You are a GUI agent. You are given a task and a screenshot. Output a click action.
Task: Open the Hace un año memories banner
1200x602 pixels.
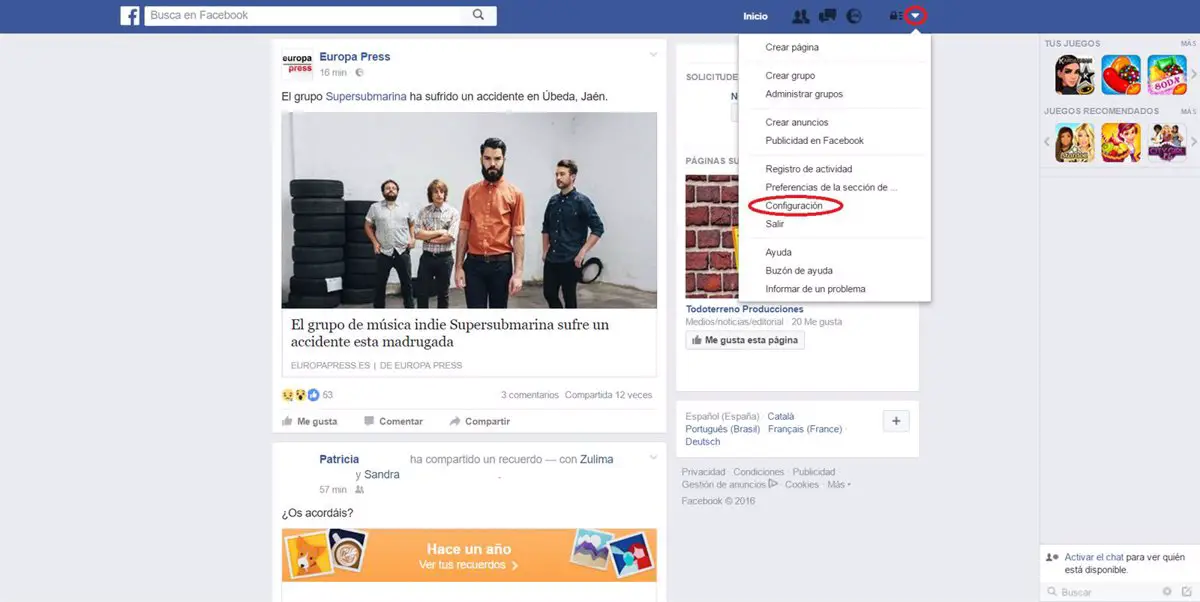coord(469,555)
